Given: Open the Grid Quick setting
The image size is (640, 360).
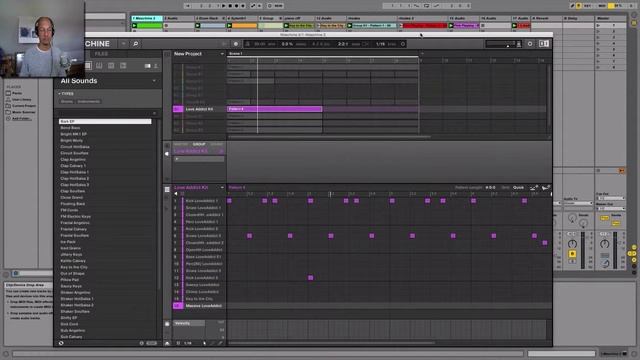Looking at the screenshot, I should (x=518, y=188).
